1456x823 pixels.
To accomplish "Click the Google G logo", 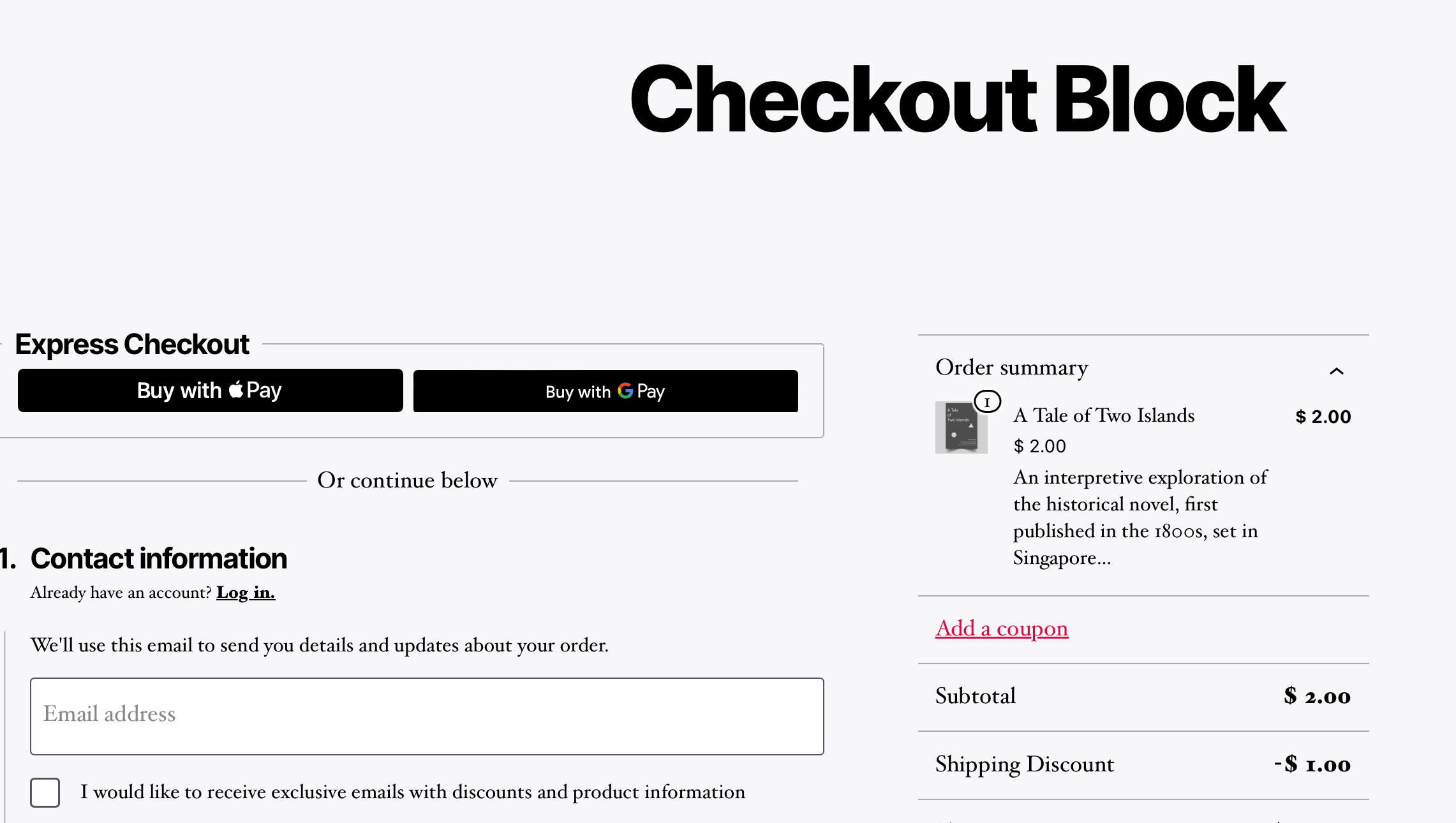I will click(x=625, y=390).
